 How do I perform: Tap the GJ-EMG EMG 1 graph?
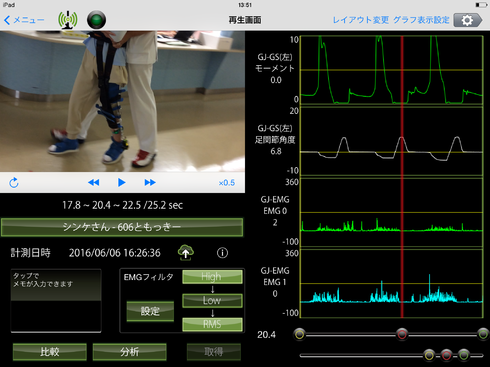pyautogui.click(x=392, y=283)
